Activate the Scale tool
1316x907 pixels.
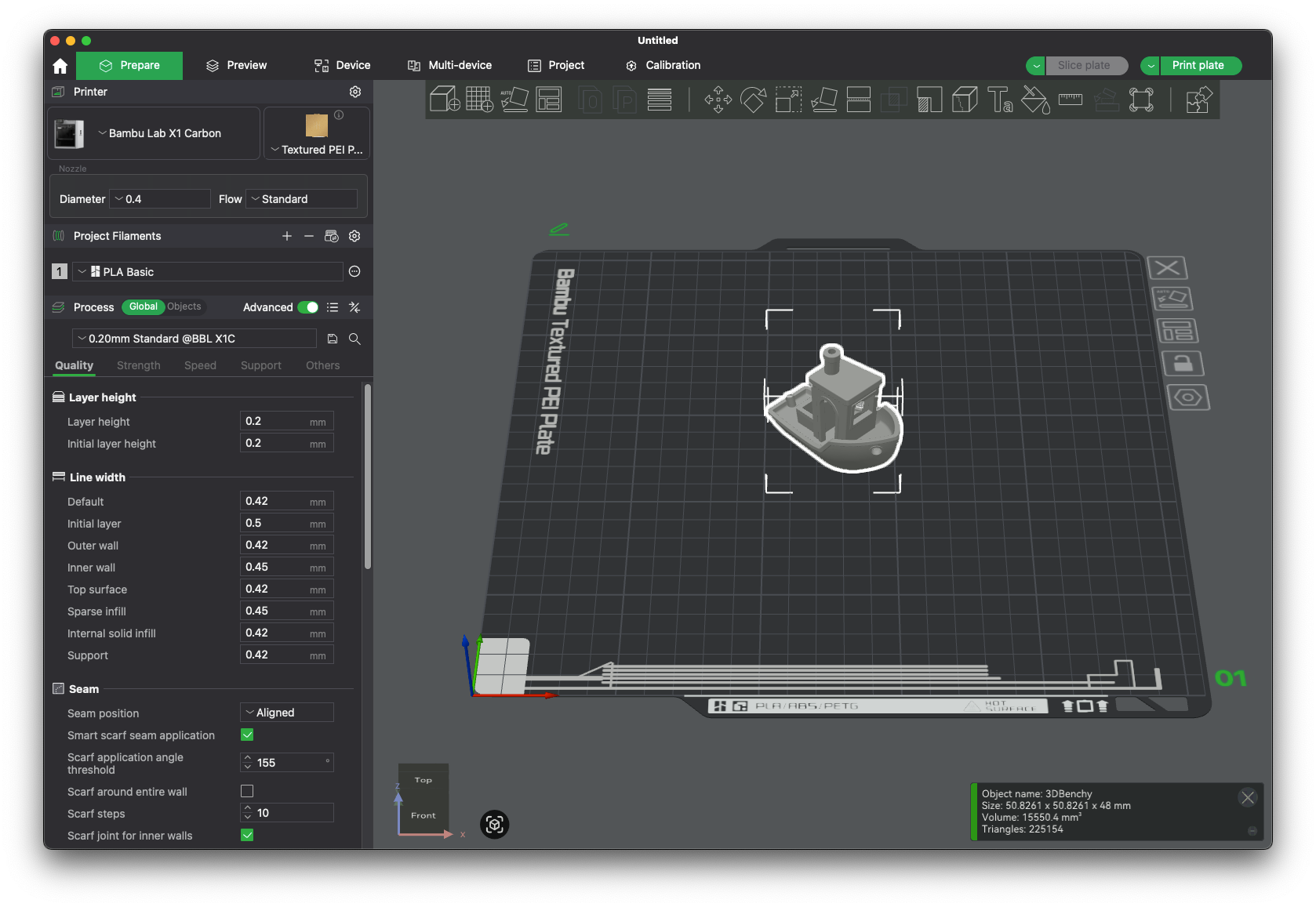coord(788,100)
